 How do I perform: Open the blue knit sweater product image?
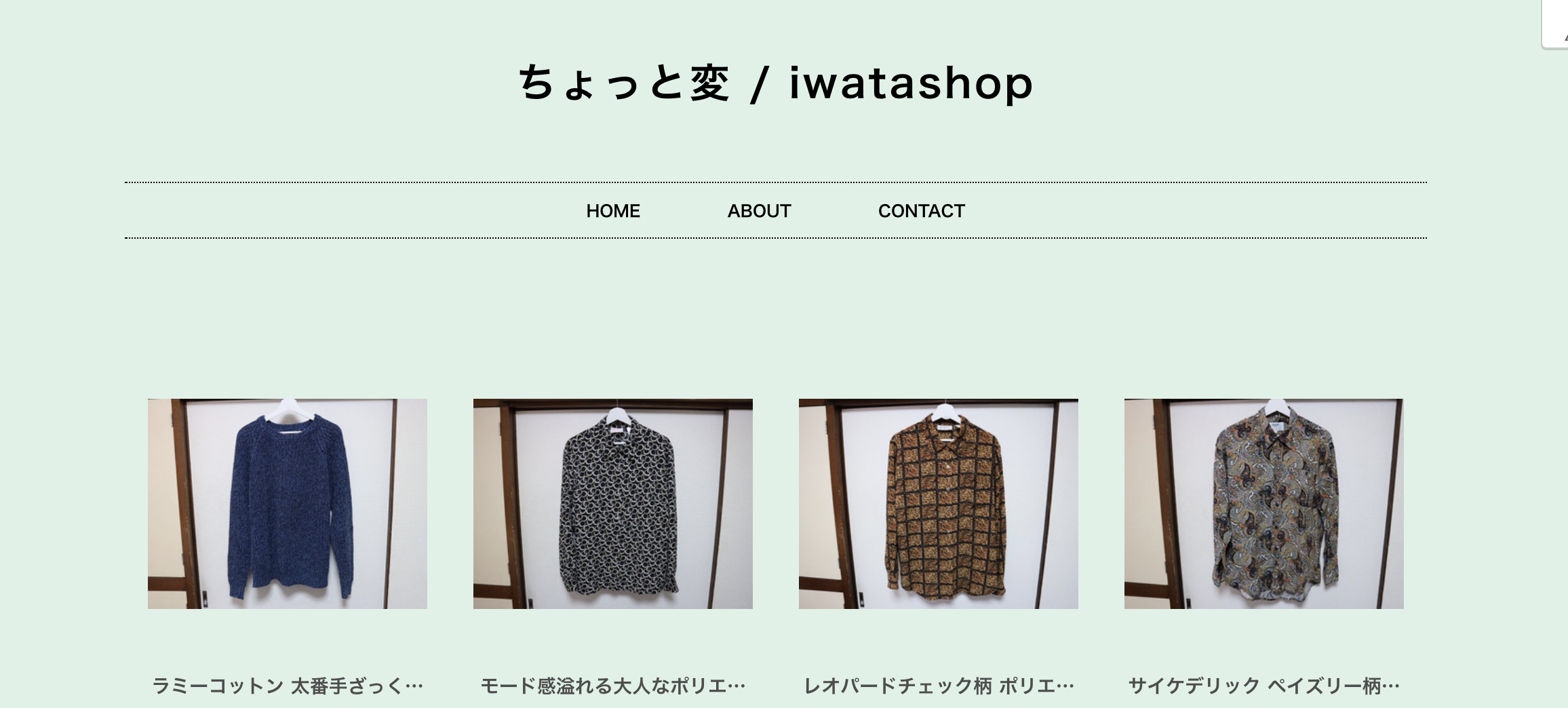click(288, 504)
